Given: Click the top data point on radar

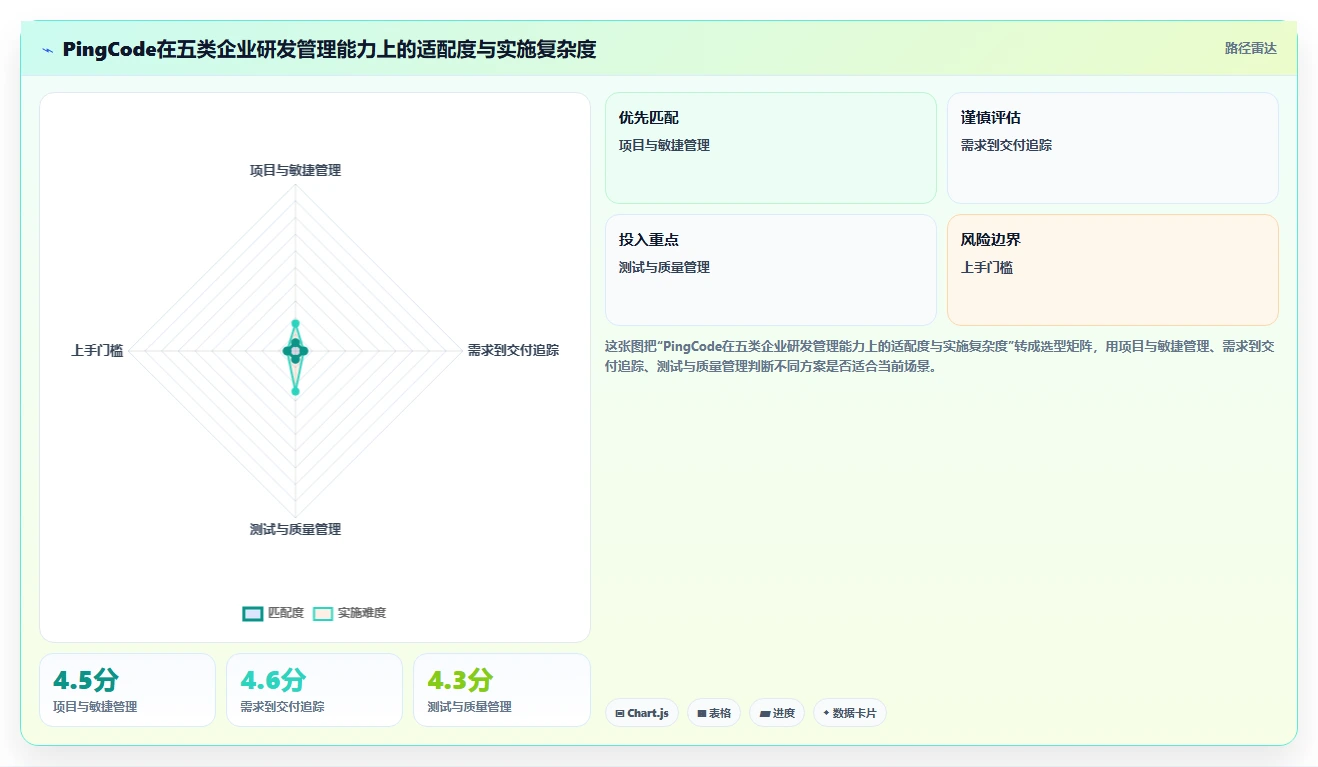Looking at the screenshot, I should (295, 323).
